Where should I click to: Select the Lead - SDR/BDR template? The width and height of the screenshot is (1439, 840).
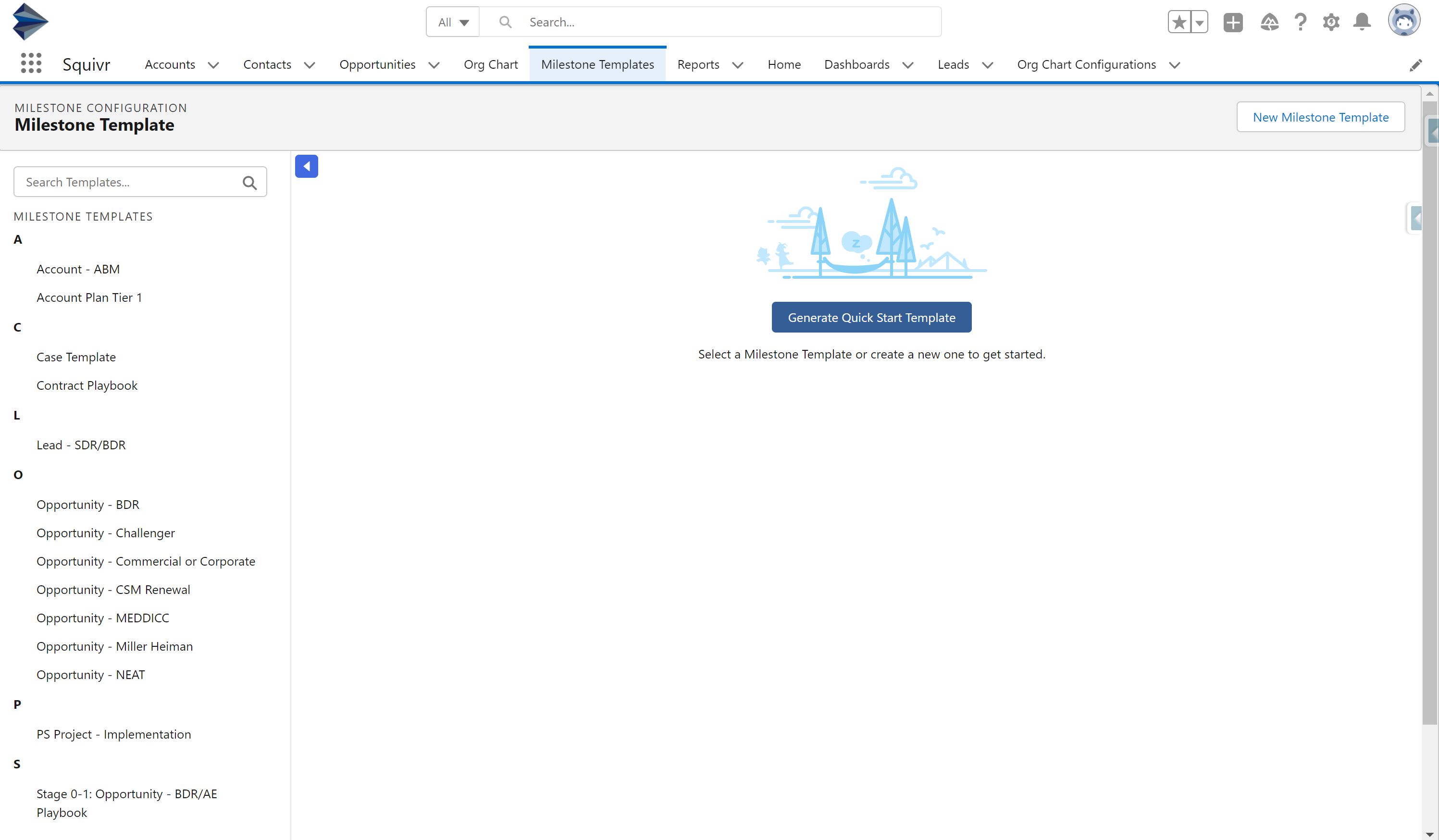pos(81,445)
